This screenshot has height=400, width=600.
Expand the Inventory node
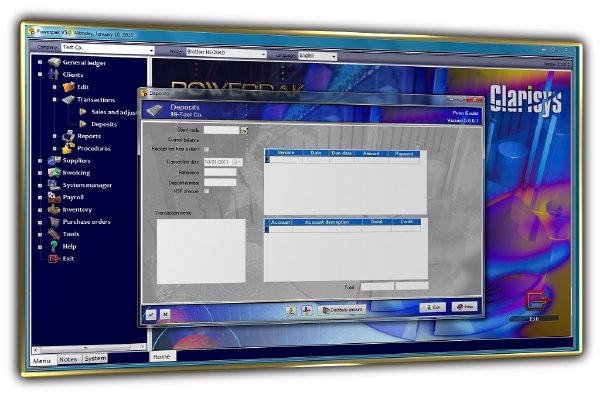click(x=40, y=210)
